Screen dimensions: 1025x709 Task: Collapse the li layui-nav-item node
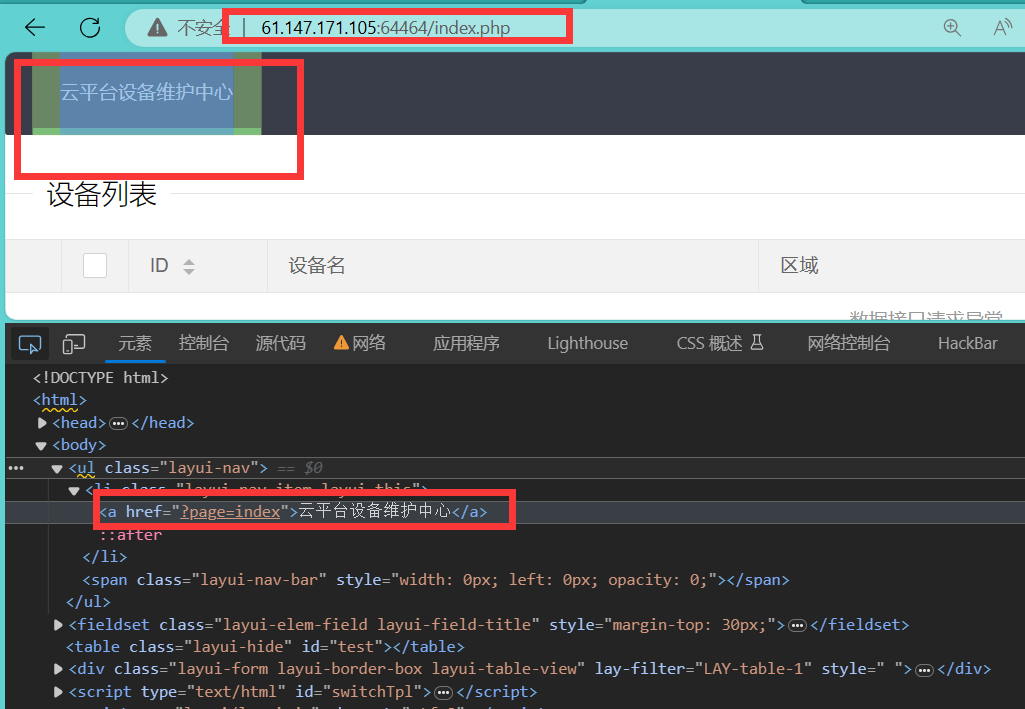tap(73, 491)
